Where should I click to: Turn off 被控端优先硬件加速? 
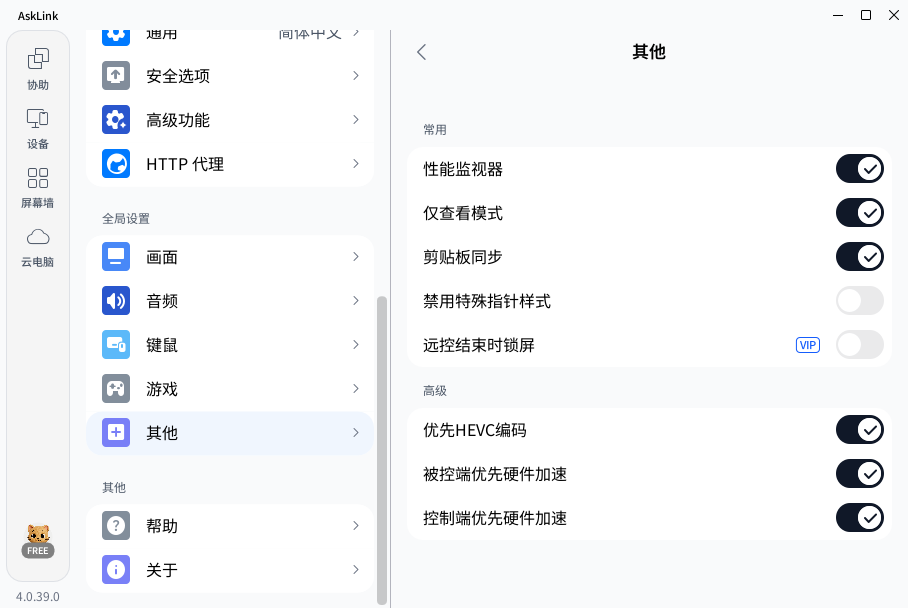[x=859, y=474]
